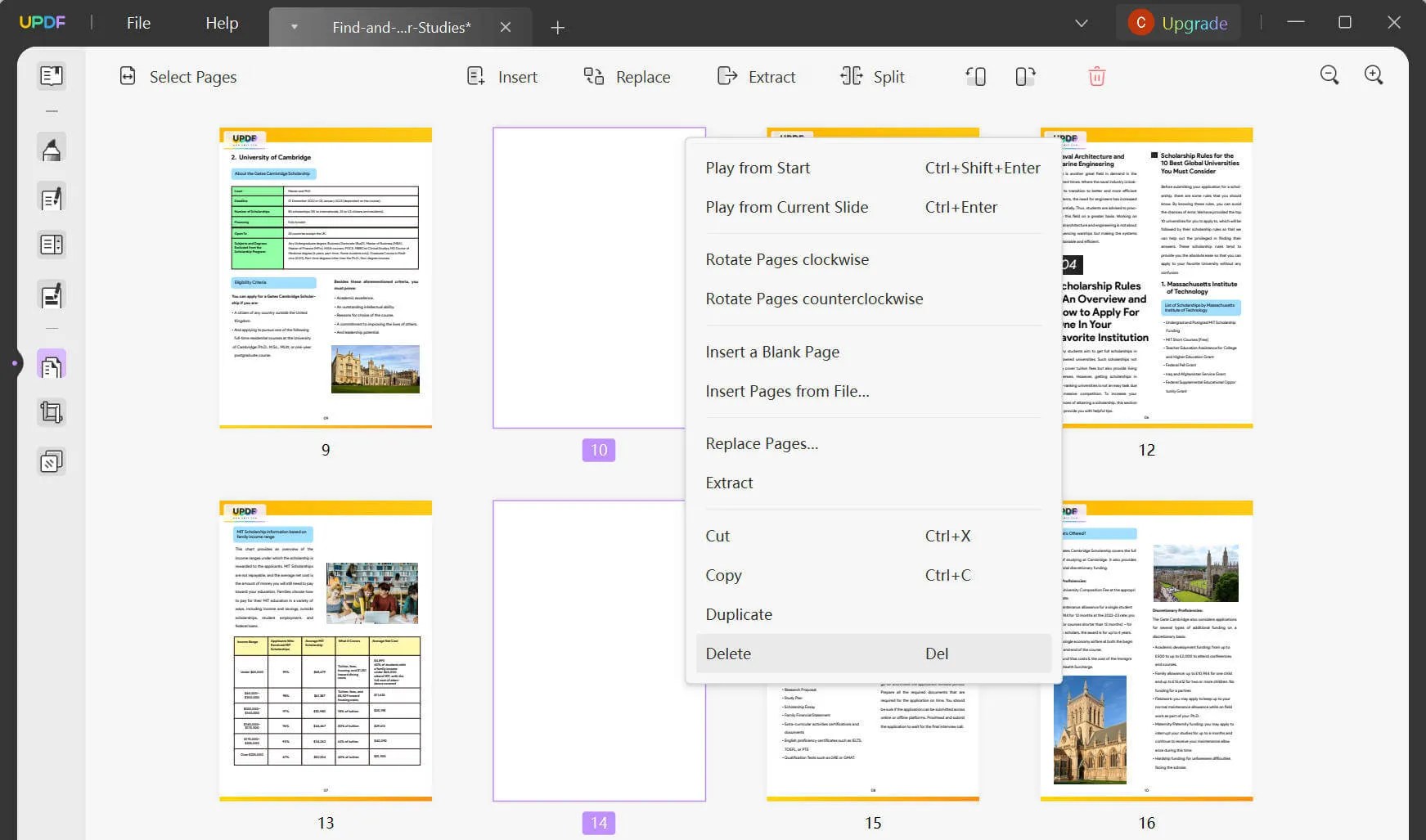Select the Crop Pages tool in sidebar
Screen dimensions: 1426x840
52,411
